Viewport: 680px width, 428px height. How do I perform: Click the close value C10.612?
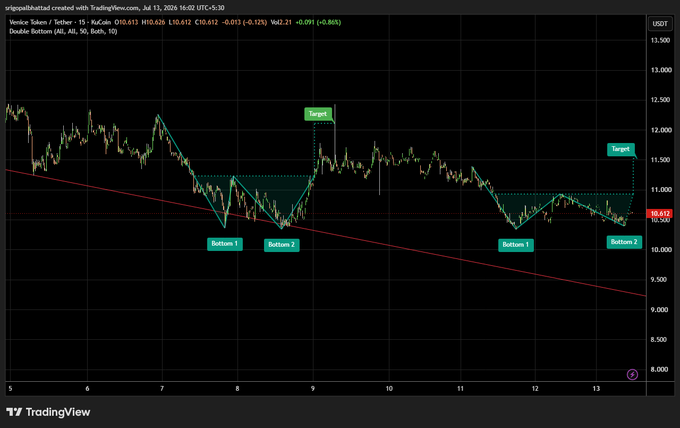(x=206, y=22)
